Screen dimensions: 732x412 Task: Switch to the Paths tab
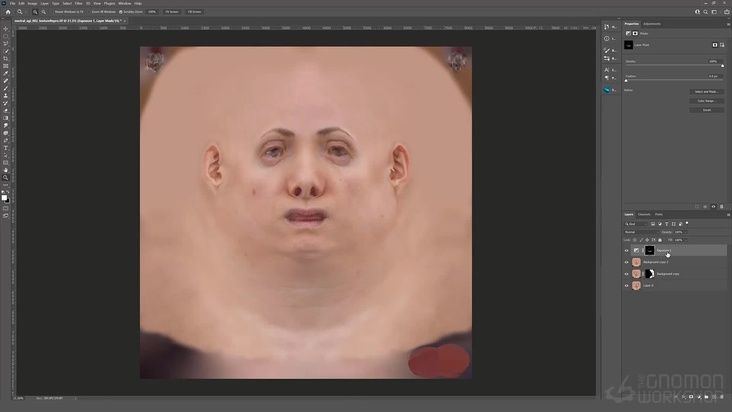659,215
